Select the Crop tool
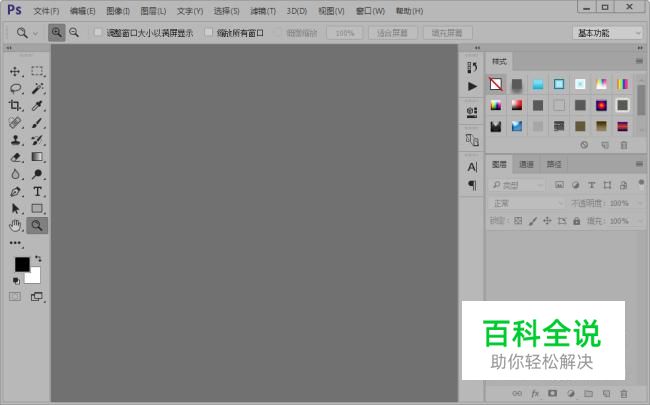 click(15, 105)
